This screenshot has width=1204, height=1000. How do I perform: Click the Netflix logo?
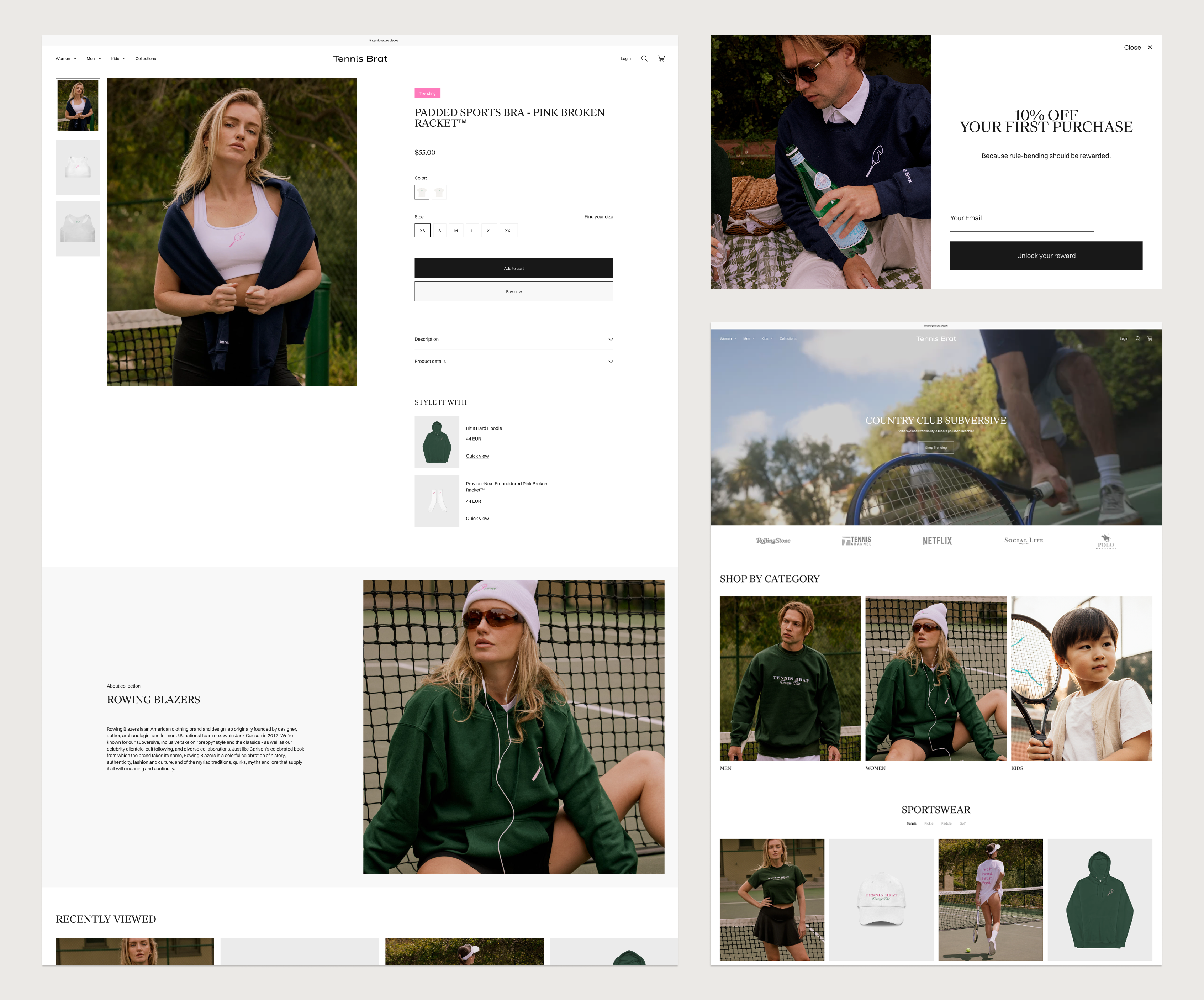[x=937, y=541]
